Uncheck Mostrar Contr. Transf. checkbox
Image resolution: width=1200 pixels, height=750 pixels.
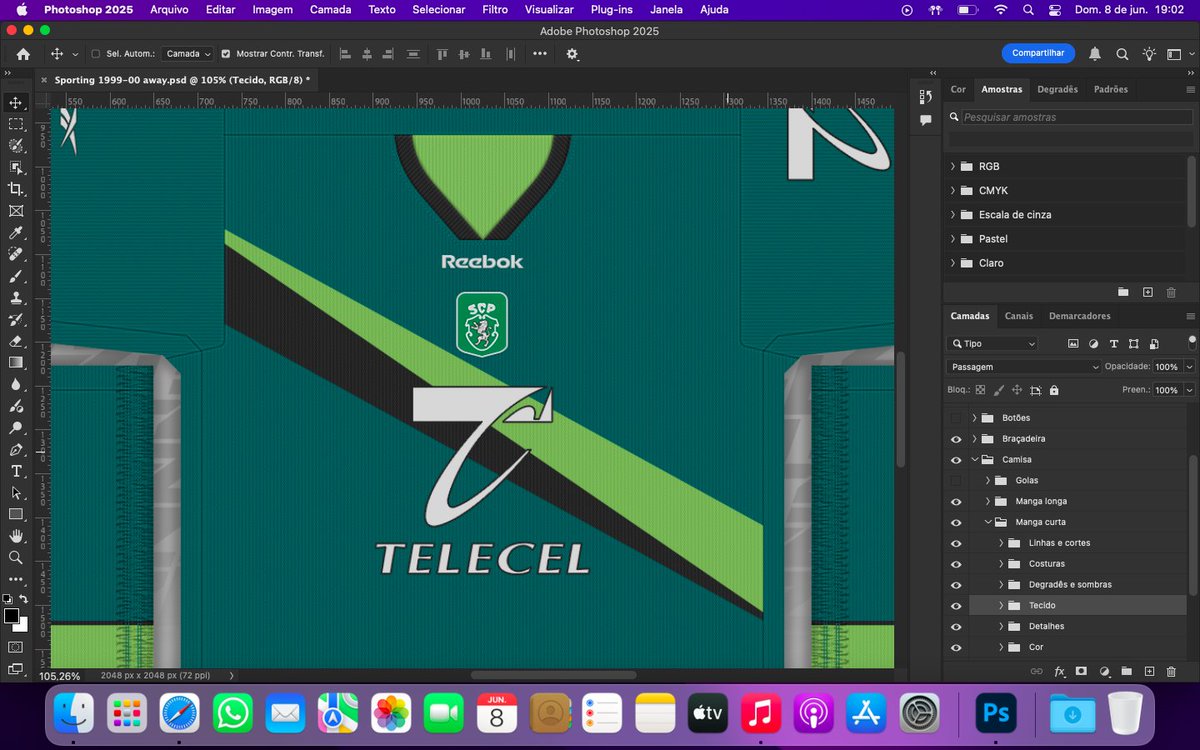(x=226, y=54)
